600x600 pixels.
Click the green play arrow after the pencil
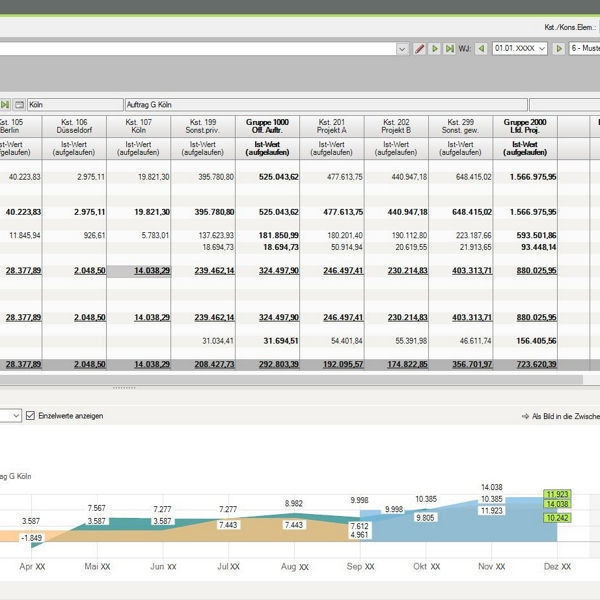coord(435,48)
